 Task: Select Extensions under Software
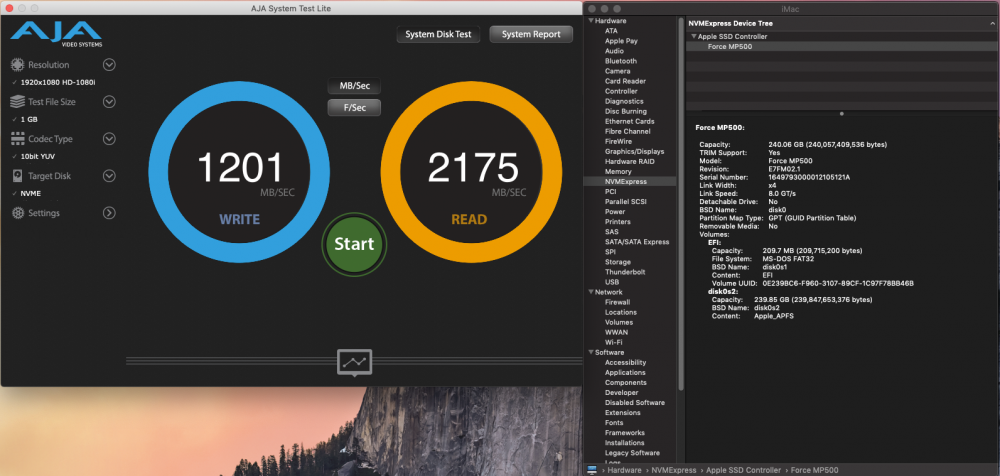tap(623, 413)
